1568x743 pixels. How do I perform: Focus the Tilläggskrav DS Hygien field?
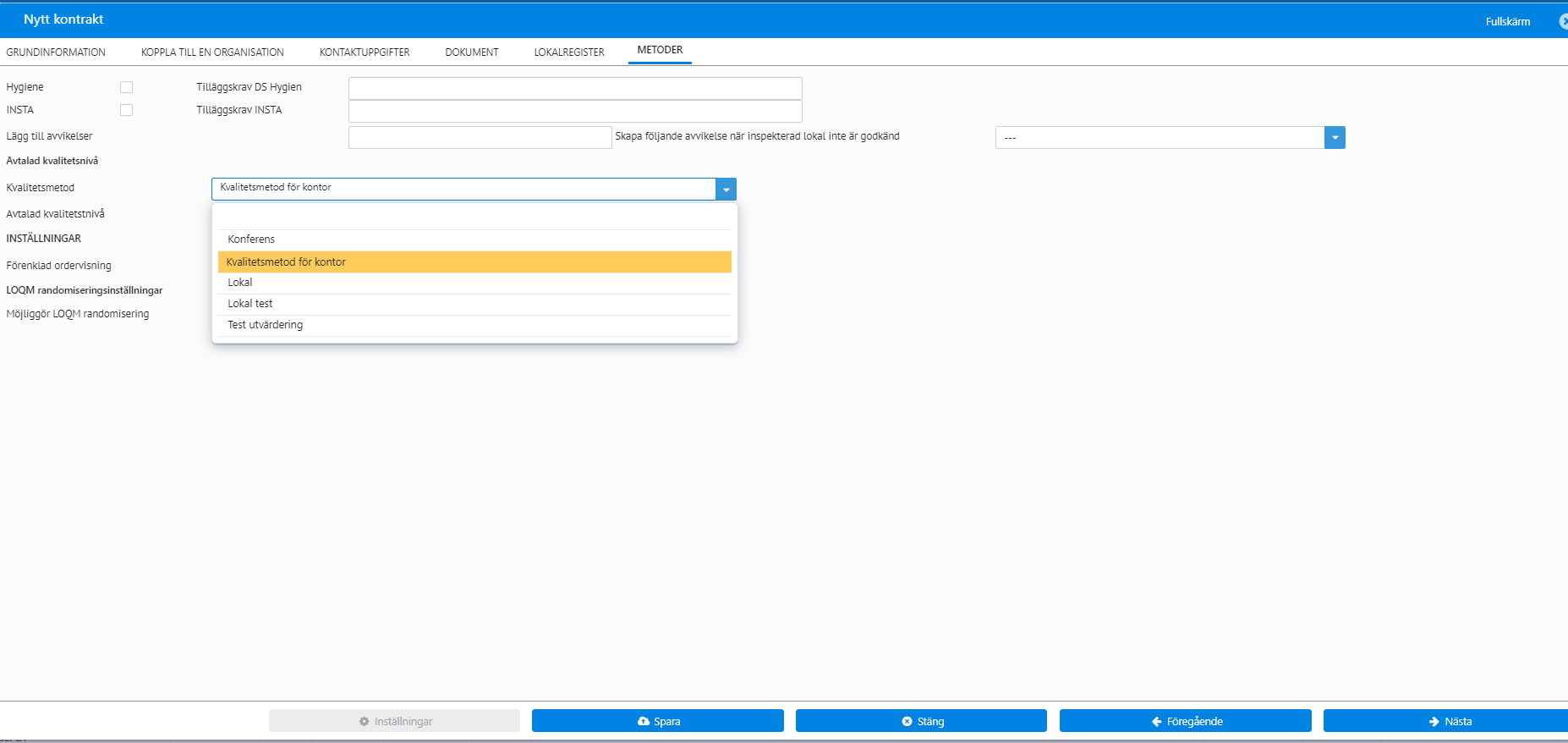pos(575,88)
